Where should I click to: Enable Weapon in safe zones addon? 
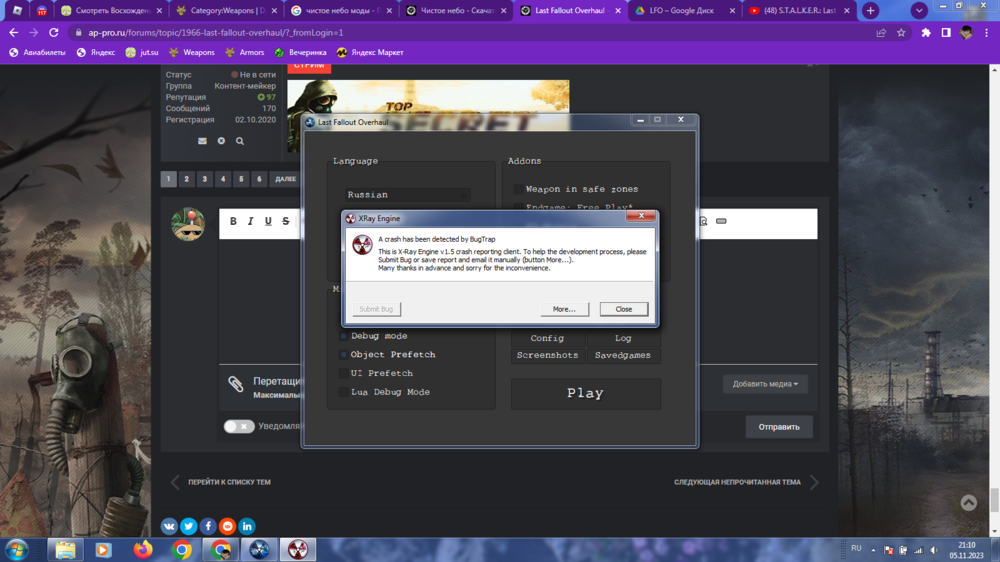pos(518,189)
